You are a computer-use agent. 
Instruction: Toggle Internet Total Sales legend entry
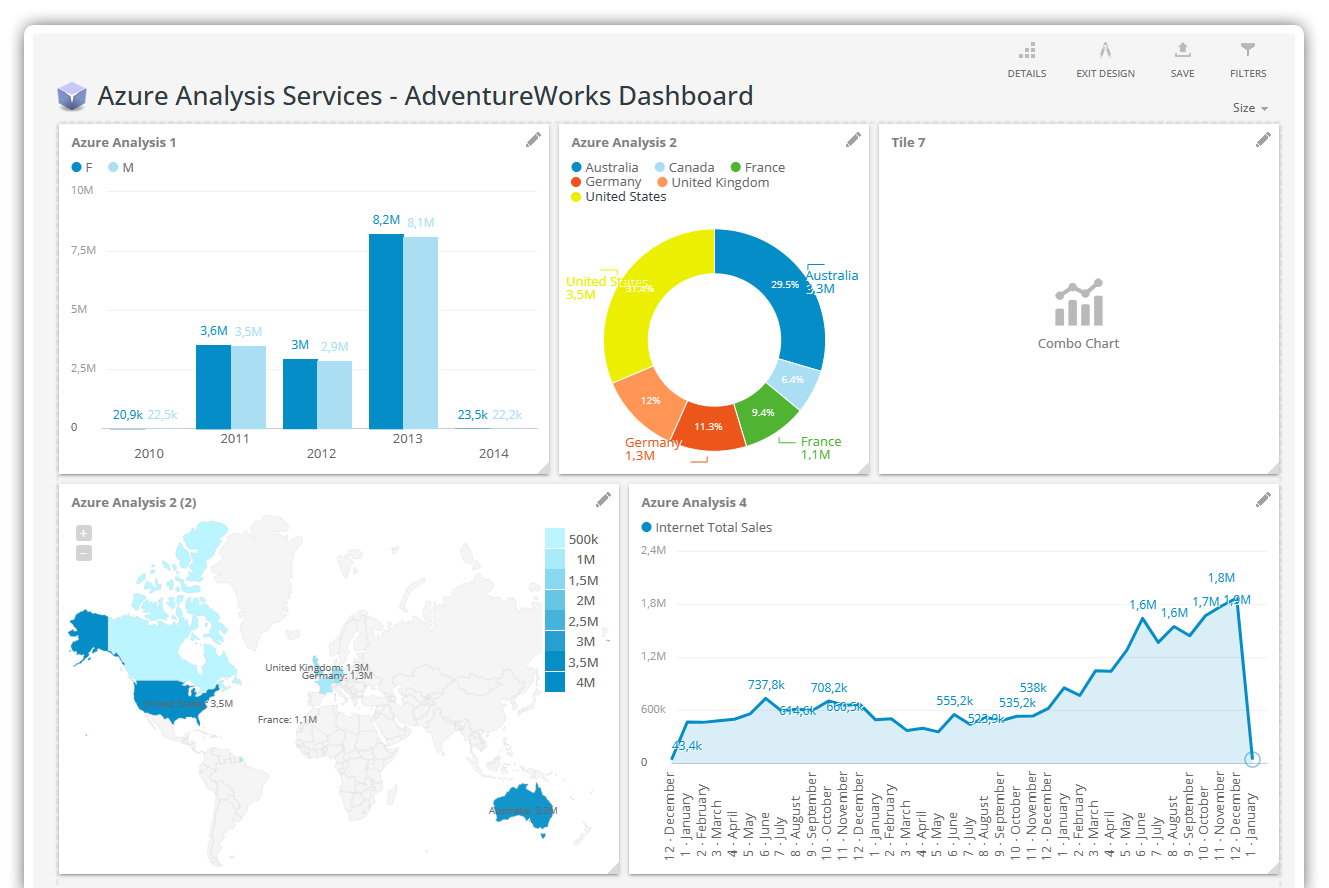707,527
